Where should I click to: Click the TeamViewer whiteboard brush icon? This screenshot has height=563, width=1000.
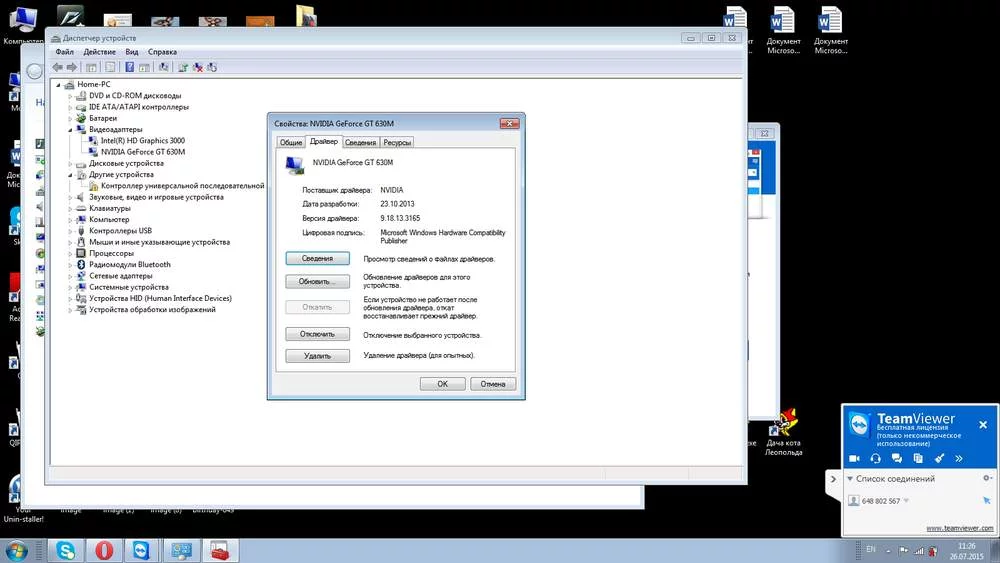(939, 458)
